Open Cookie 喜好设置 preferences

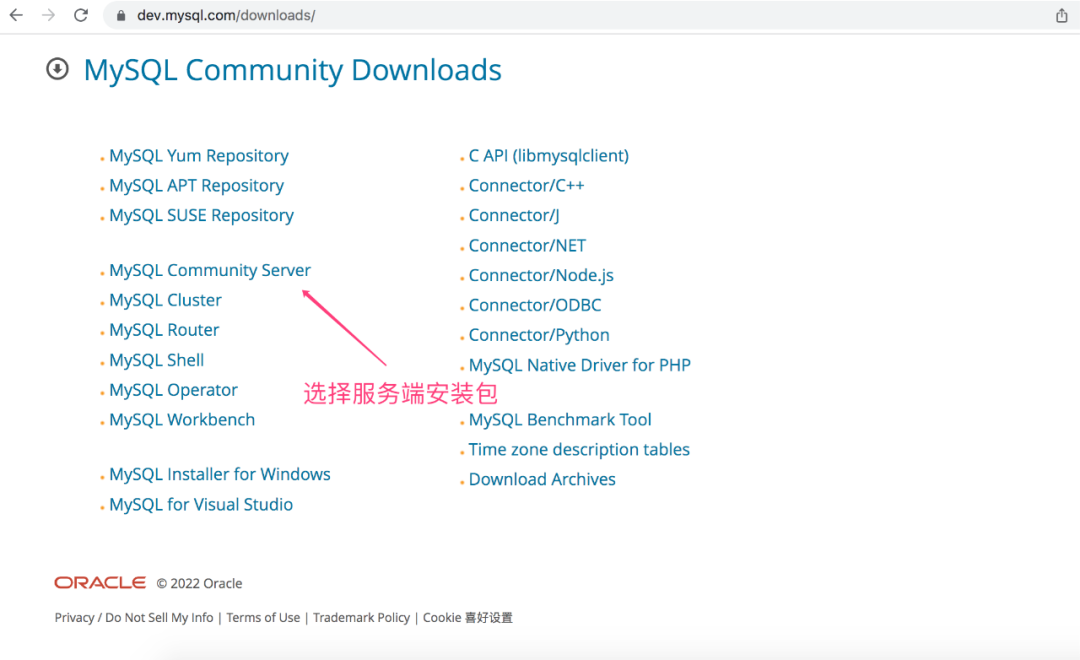click(x=468, y=618)
